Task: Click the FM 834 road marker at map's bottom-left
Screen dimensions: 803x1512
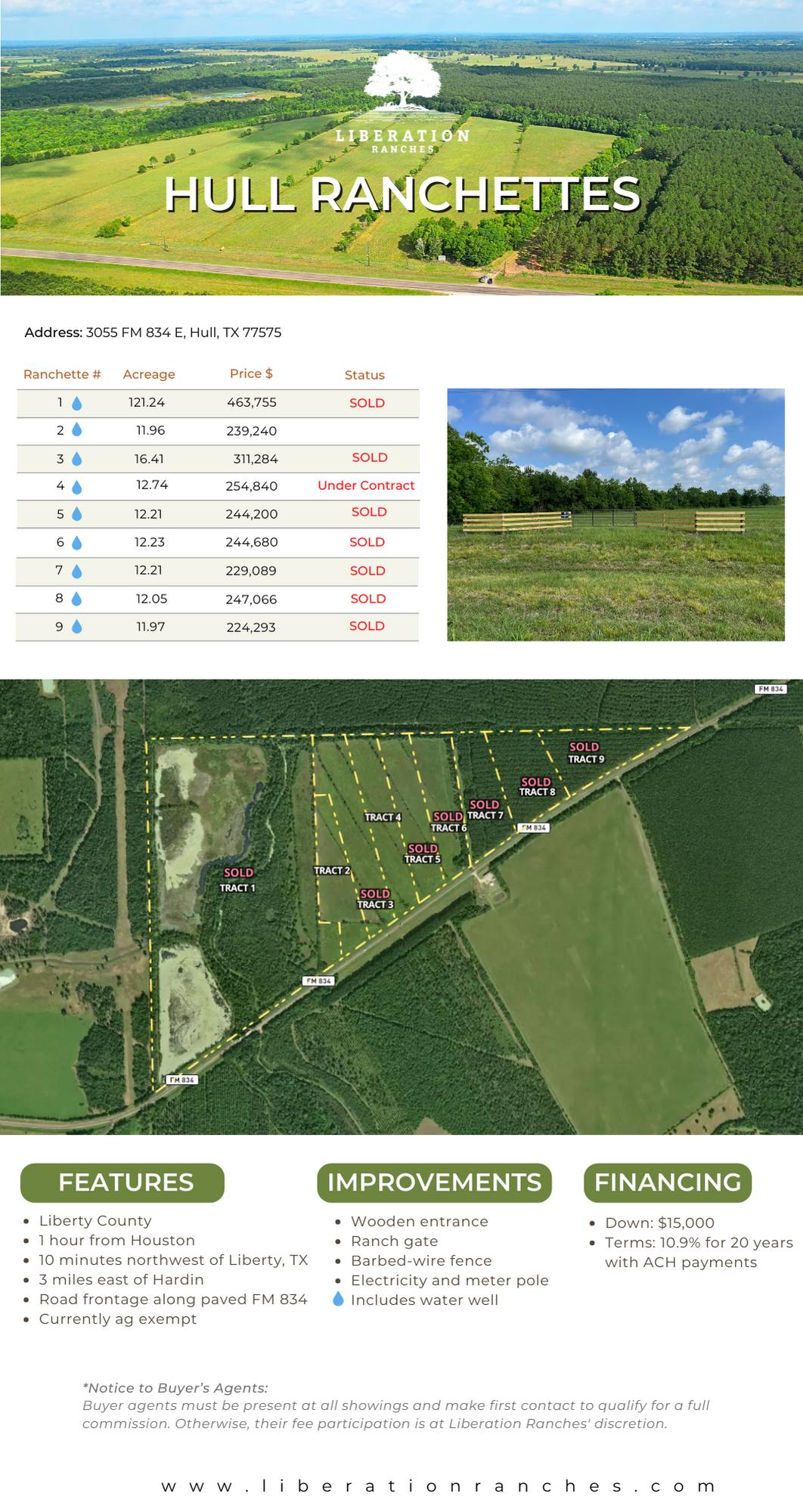Action: pos(181,1080)
